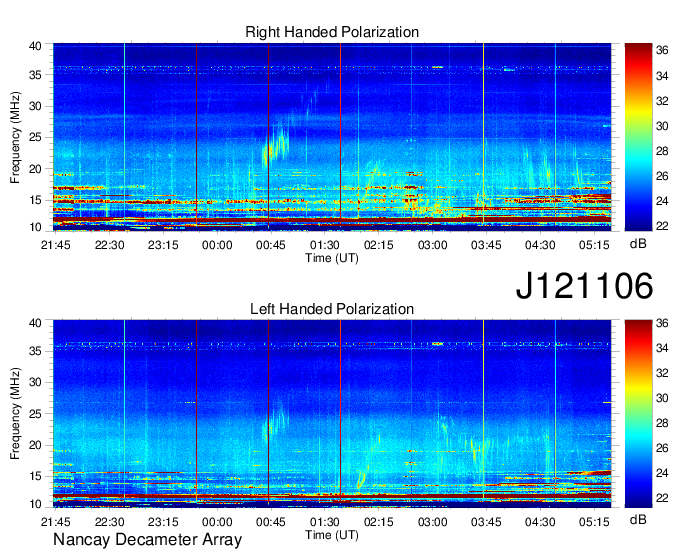Click the "22" value on the Right Handed colorbar
Viewport: 680px width, 552px height.
click(662, 225)
